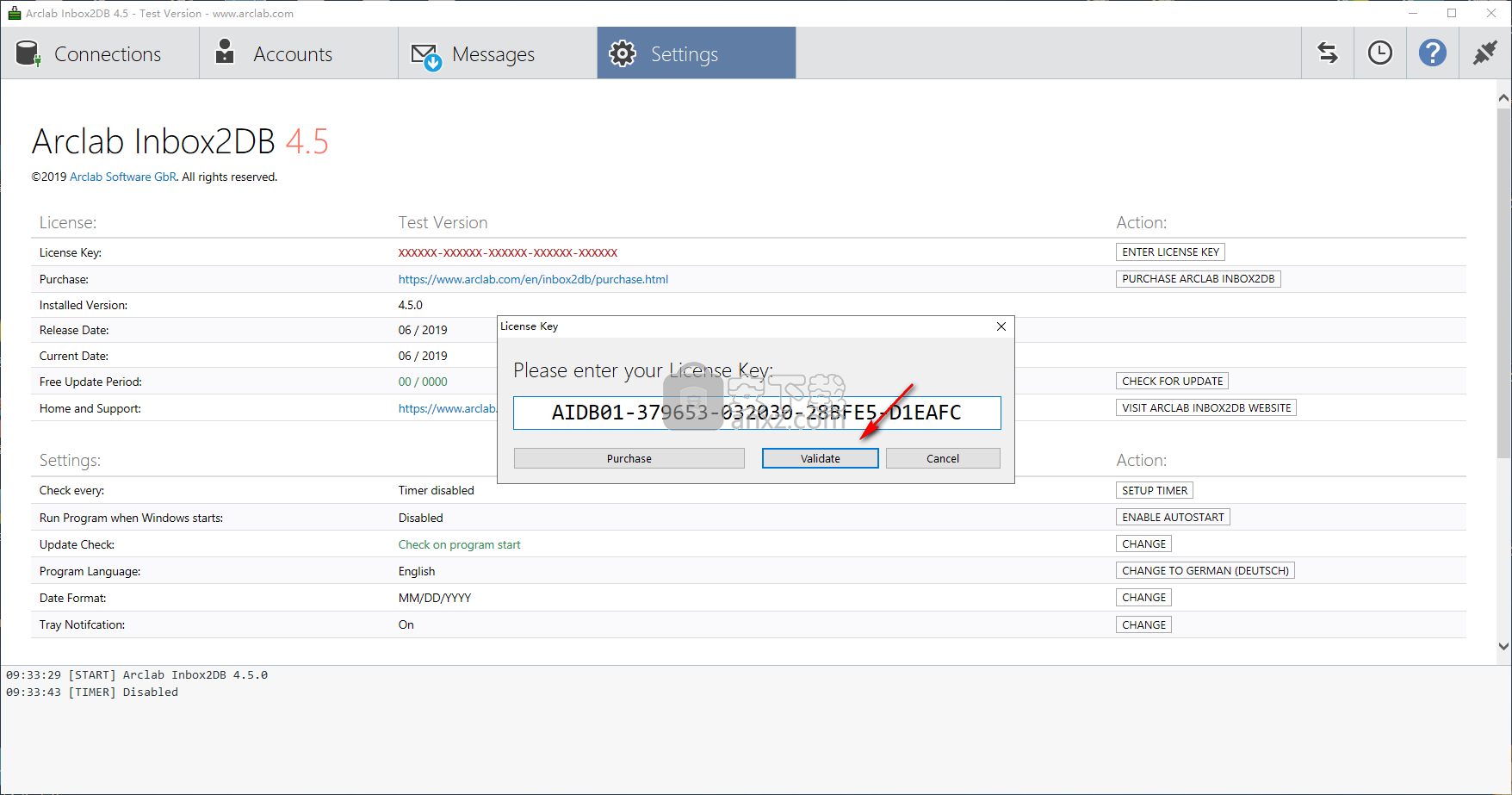The height and width of the screenshot is (795, 1512).
Task: Click the plug connection toolbar icon
Action: pyautogui.click(x=1485, y=53)
